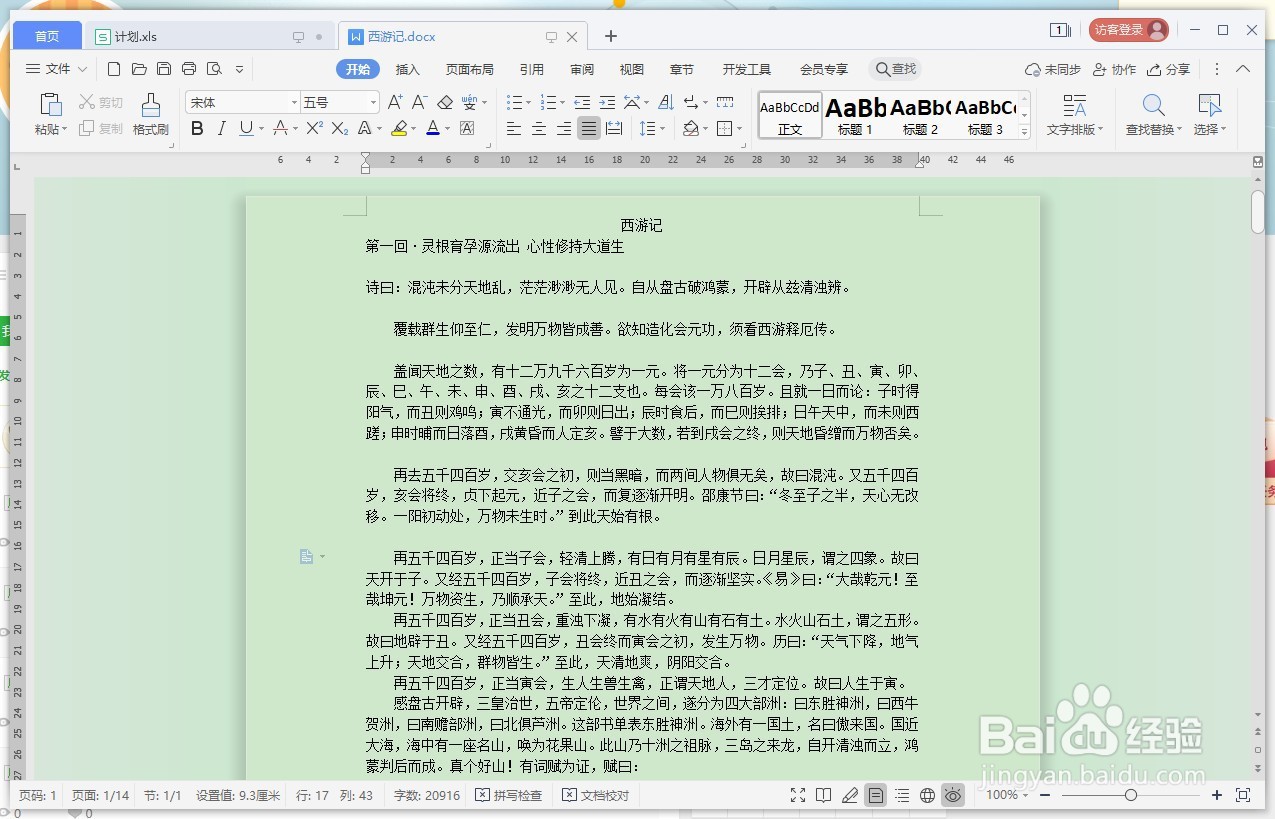1275x819 pixels.
Task: Center align text
Action: (x=539, y=128)
